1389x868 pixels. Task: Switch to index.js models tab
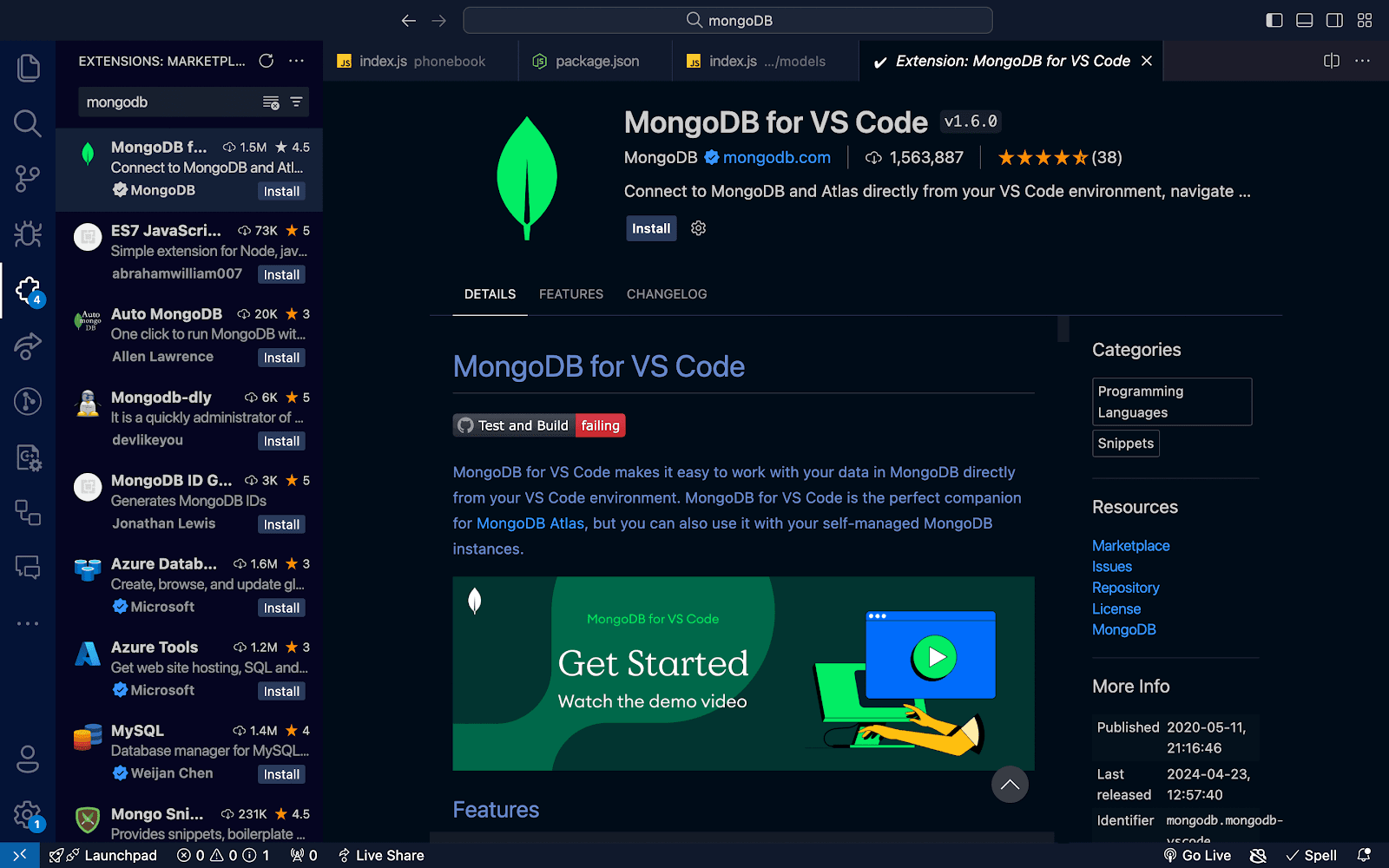click(766, 61)
